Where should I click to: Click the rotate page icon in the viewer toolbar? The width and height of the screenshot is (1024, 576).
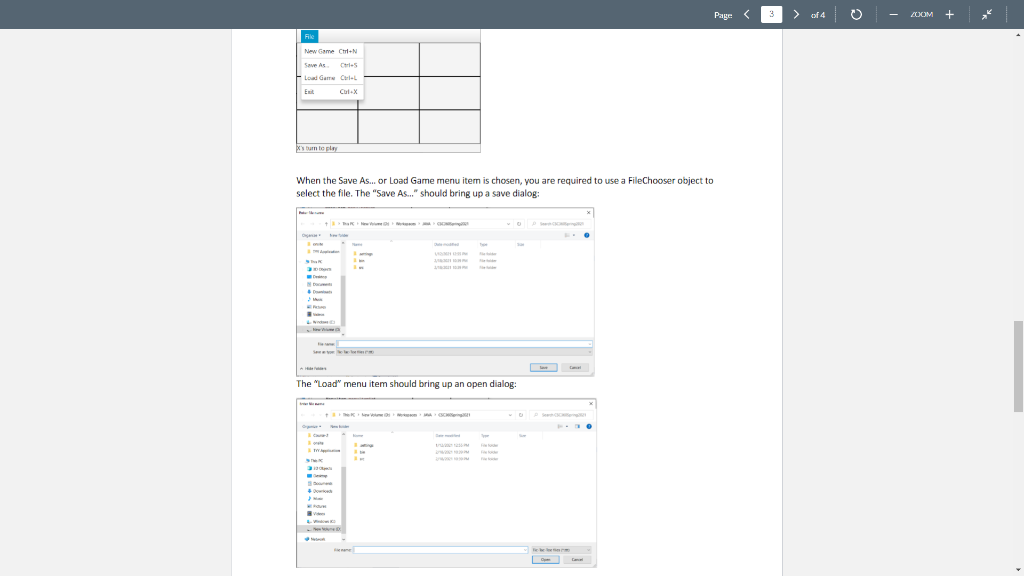coord(856,14)
